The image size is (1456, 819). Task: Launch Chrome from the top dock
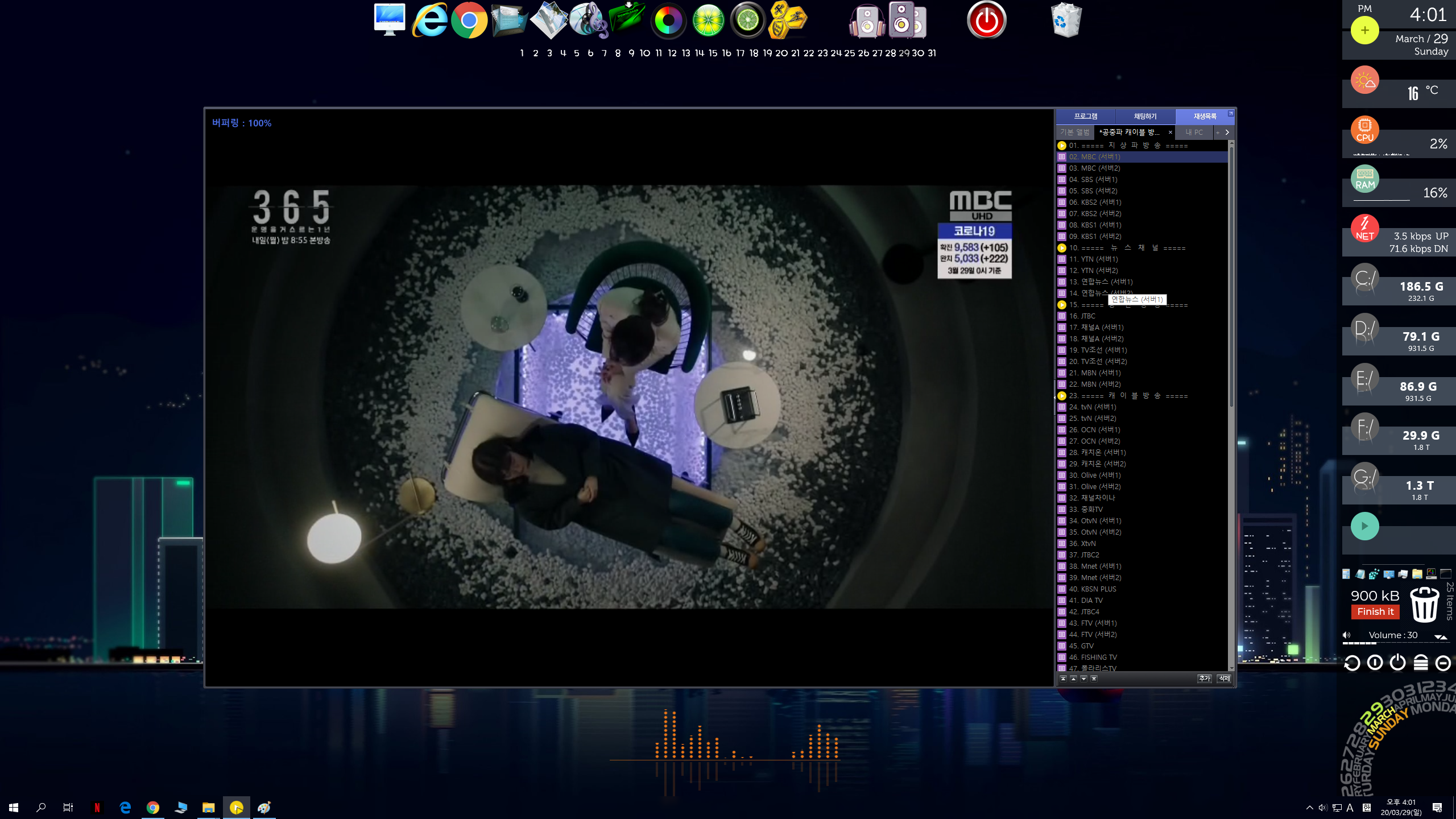pyautogui.click(x=469, y=20)
